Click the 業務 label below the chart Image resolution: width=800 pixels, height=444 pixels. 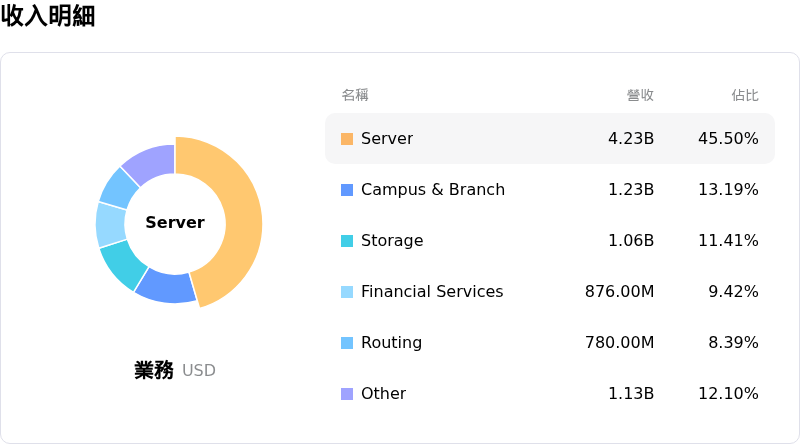click(154, 370)
